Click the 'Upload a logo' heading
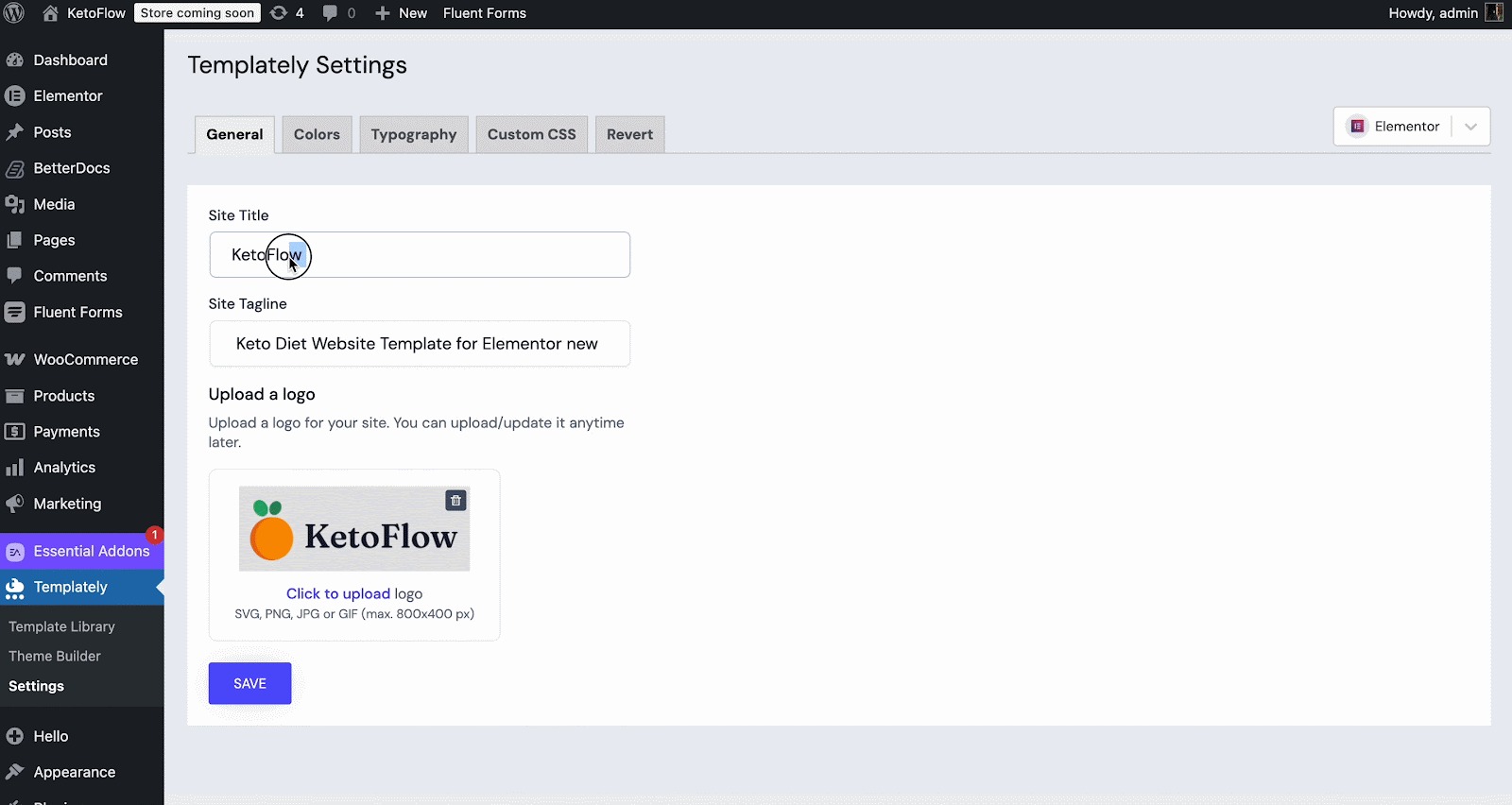The image size is (1512, 805). point(262,394)
